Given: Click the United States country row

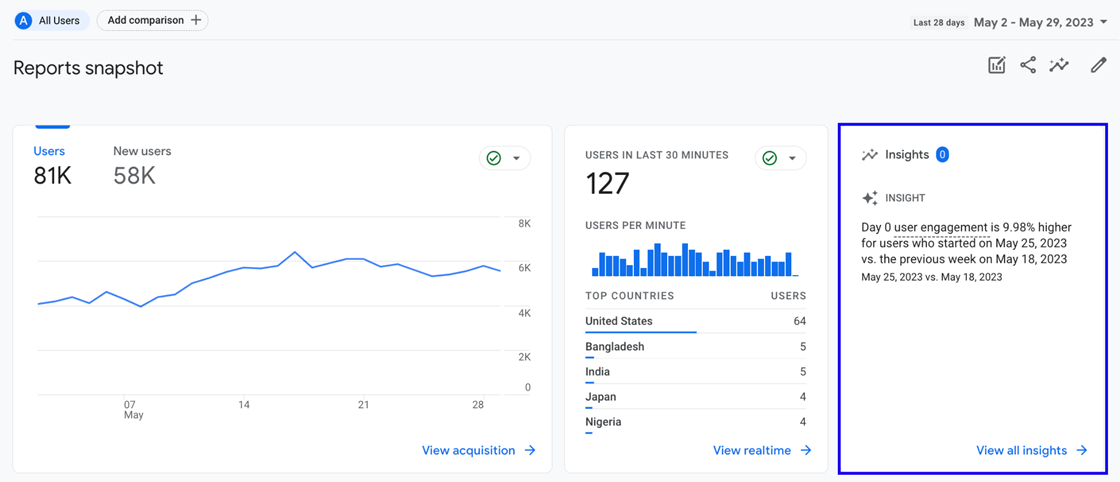Looking at the screenshot, I should [x=695, y=322].
